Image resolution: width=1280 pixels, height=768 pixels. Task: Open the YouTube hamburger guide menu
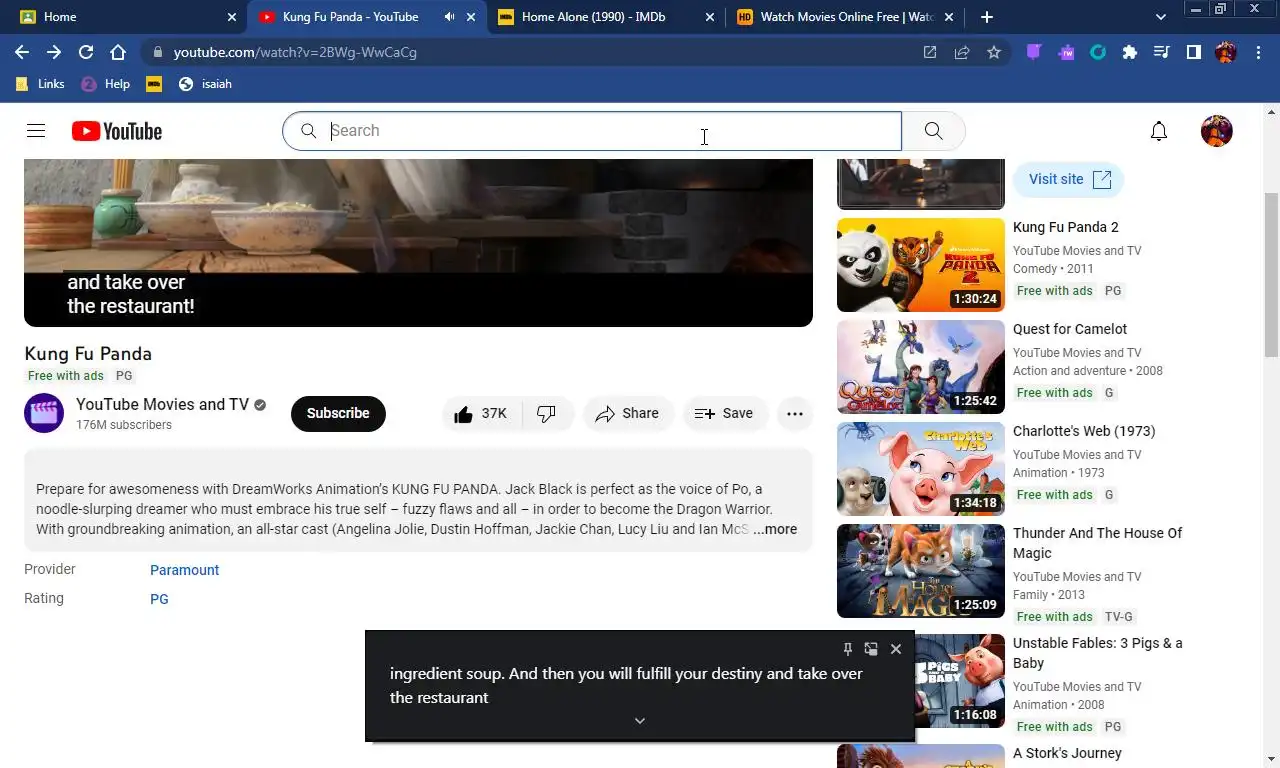(x=36, y=131)
